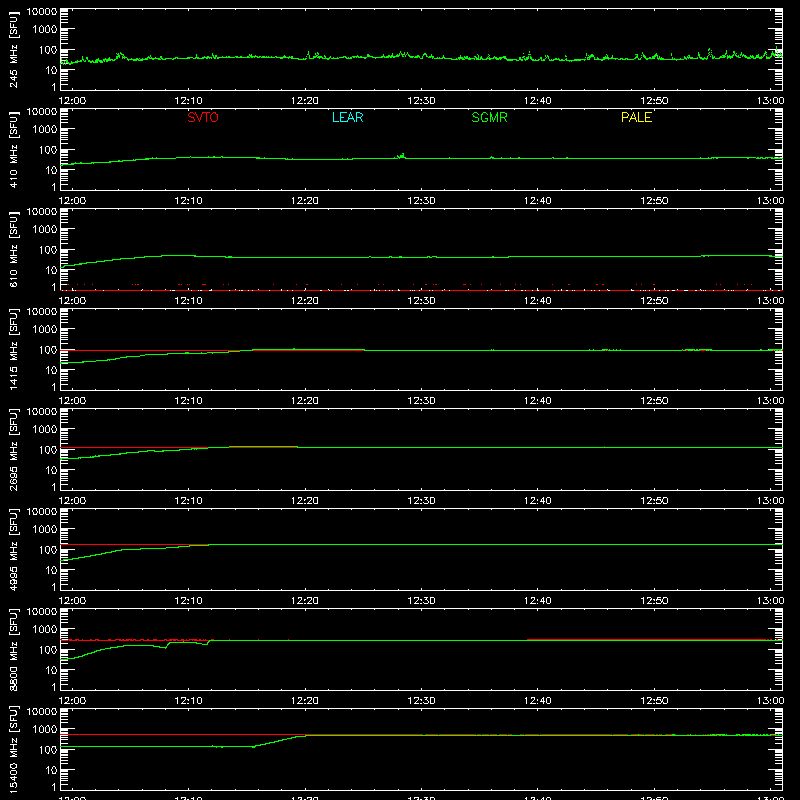800x800 pixels.
Task: Select the "1415 MHz [SFU]" axis title
Action: click(13, 349)
